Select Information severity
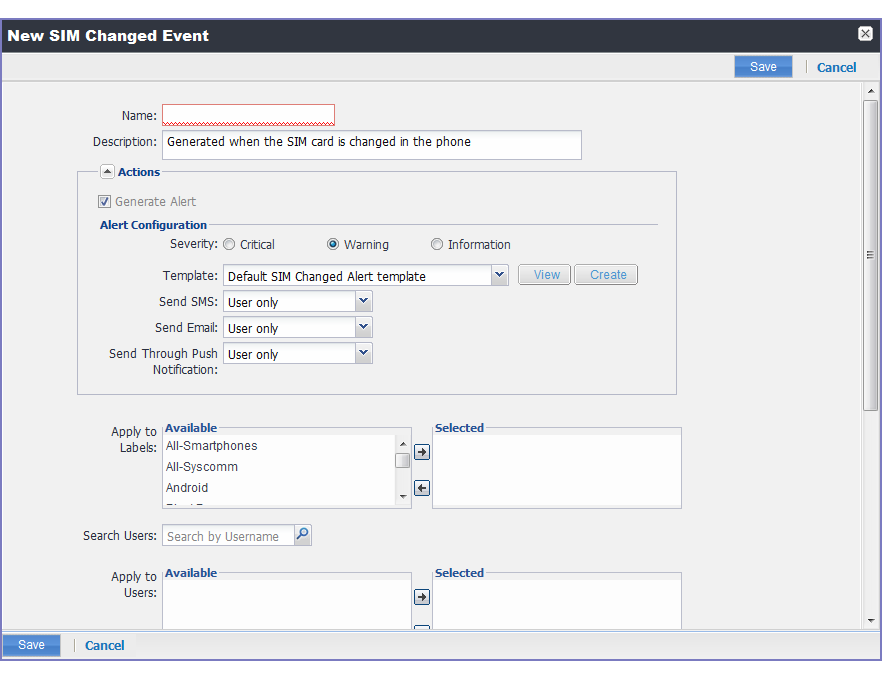Image resolution: width=882 pixels, height=677 pixels. (x=437, y=244)
